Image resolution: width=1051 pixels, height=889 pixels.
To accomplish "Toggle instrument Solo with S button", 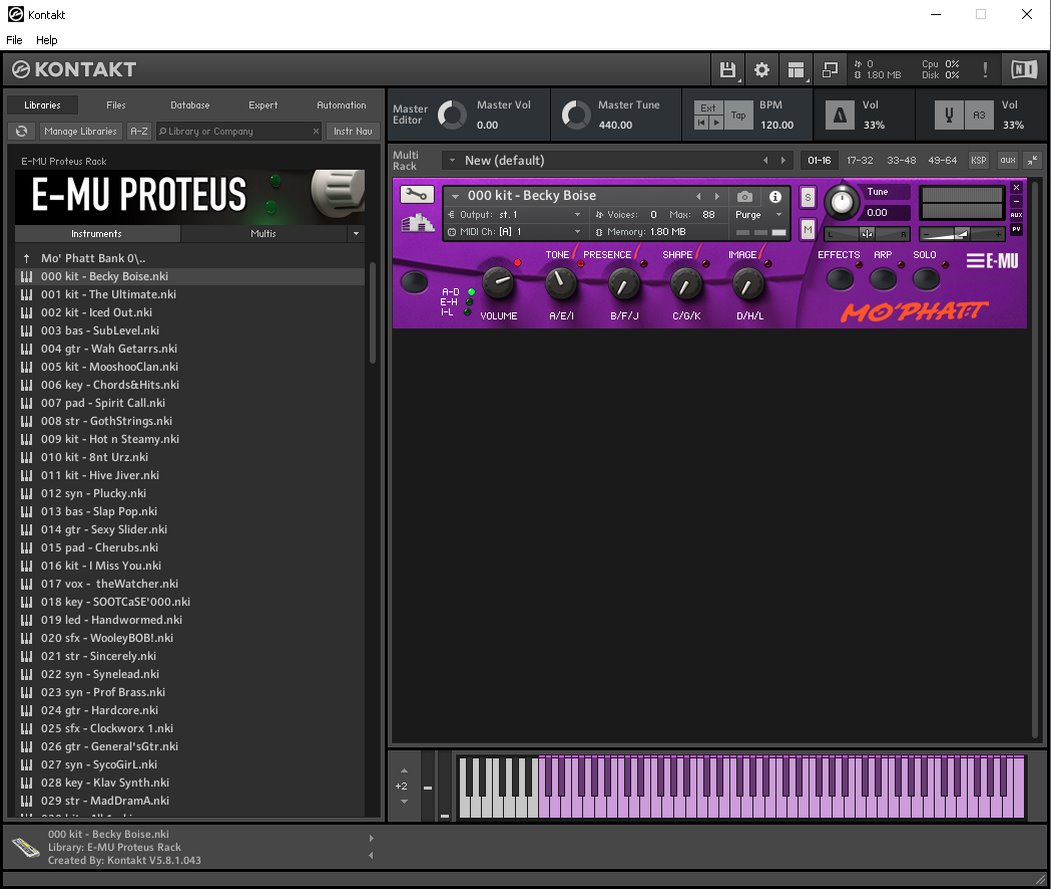I will coord(808,197).
